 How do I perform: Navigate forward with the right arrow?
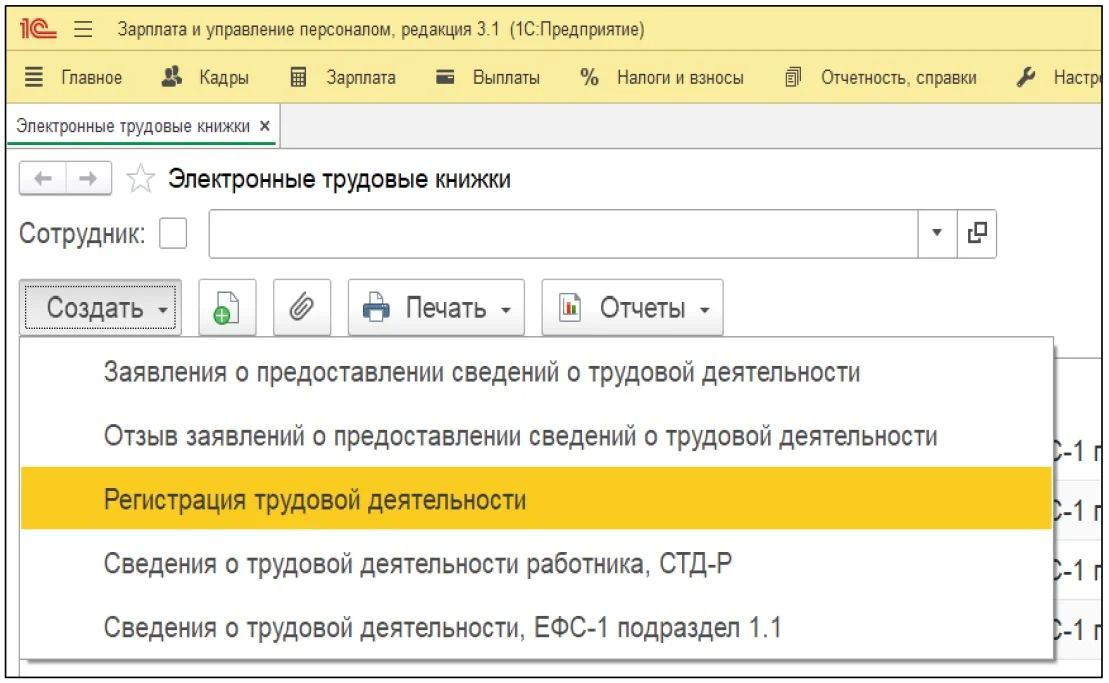tap(88, 180)
